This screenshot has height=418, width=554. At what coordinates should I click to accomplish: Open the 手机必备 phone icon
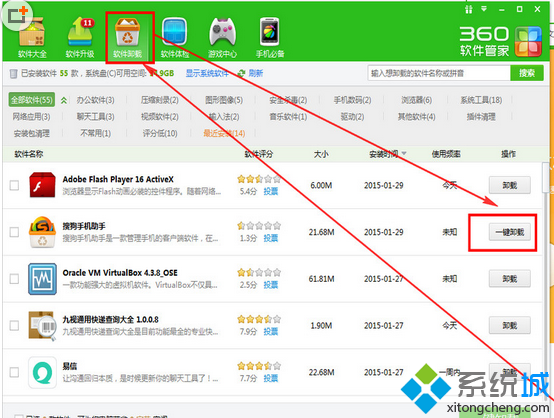(x=270, y=32)
